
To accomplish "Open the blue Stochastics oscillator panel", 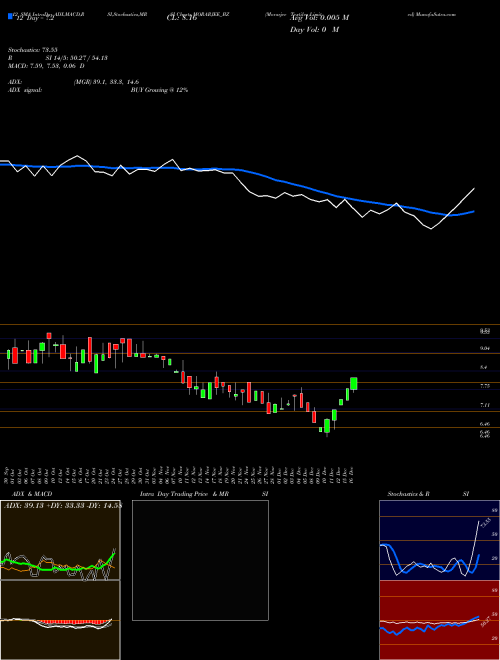I will point(439,540).
